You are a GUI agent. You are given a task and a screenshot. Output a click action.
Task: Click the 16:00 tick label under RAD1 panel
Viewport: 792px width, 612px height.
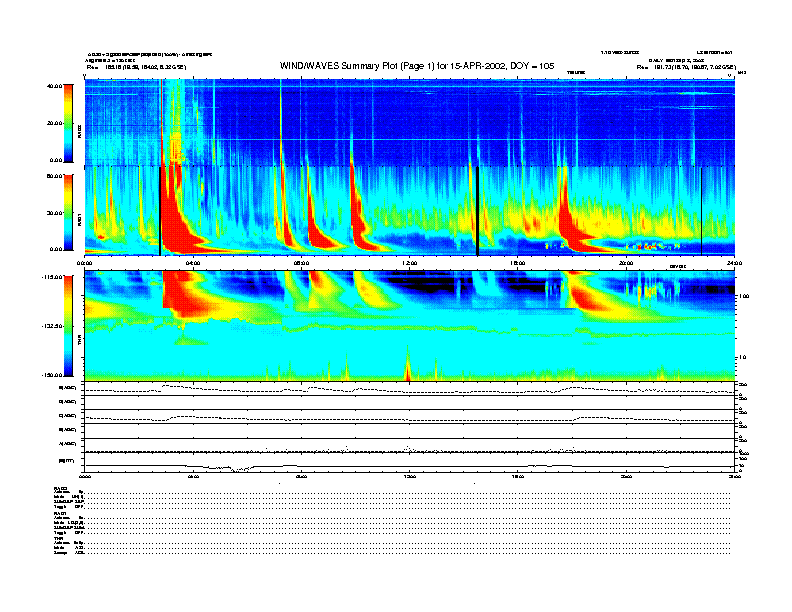tap(518, 263)
